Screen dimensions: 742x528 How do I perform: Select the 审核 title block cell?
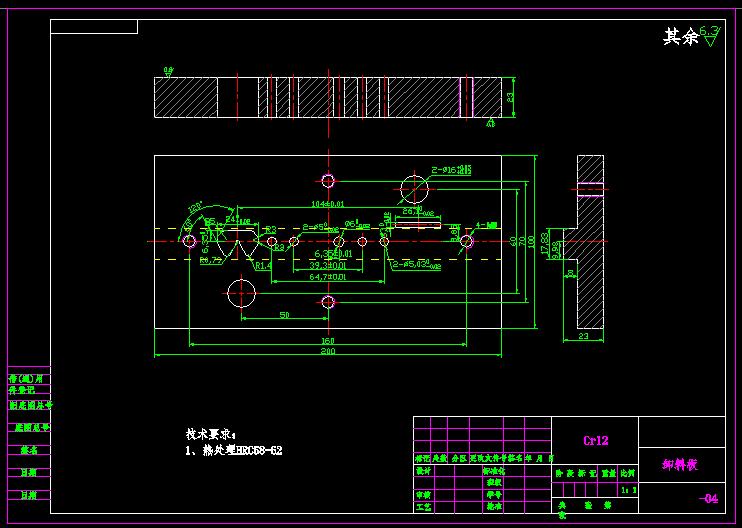coord(423,495)
